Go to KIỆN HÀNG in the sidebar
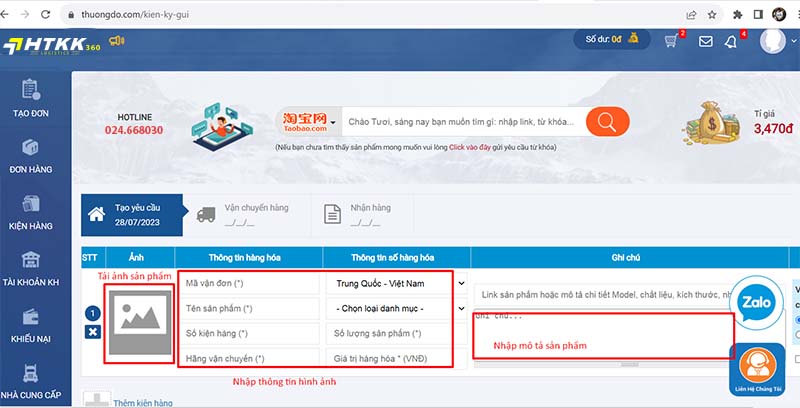 [x=31, y=212]
